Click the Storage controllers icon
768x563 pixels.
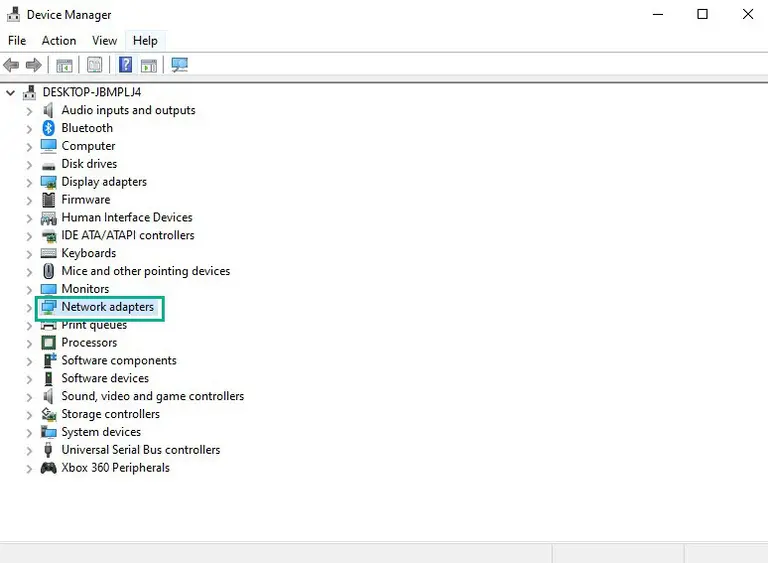click(48, 414)
